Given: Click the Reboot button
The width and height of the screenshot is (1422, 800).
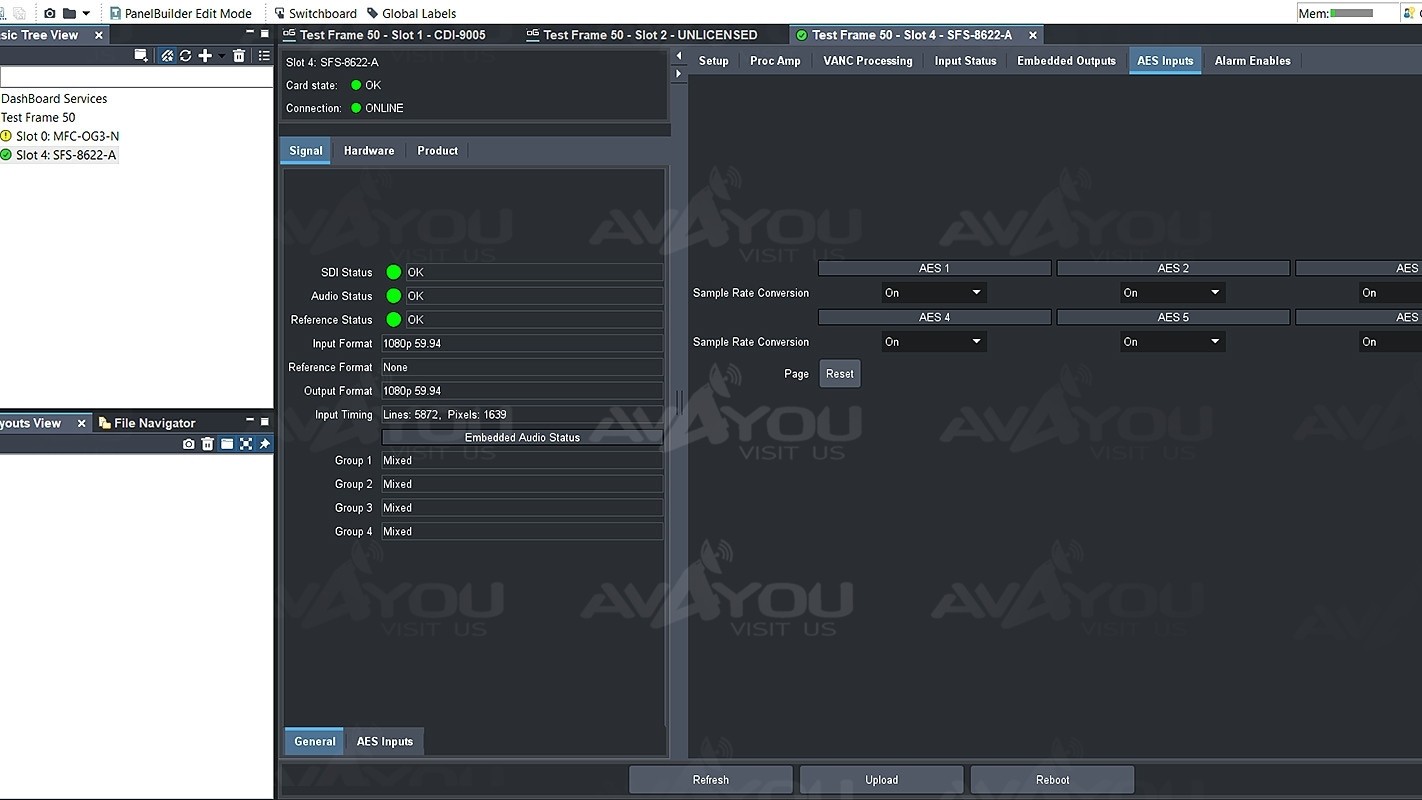Looking at the screenshot, I should coord(1052,780).
